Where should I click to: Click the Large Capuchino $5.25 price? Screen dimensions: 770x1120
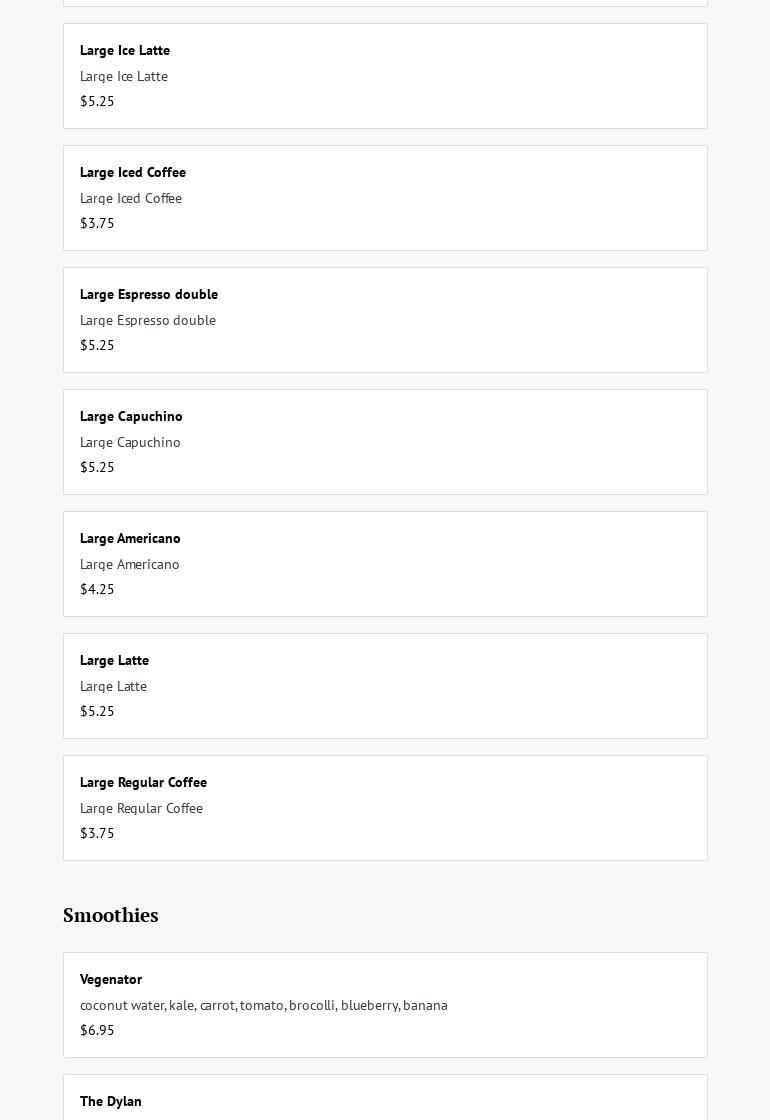(97, 467)
